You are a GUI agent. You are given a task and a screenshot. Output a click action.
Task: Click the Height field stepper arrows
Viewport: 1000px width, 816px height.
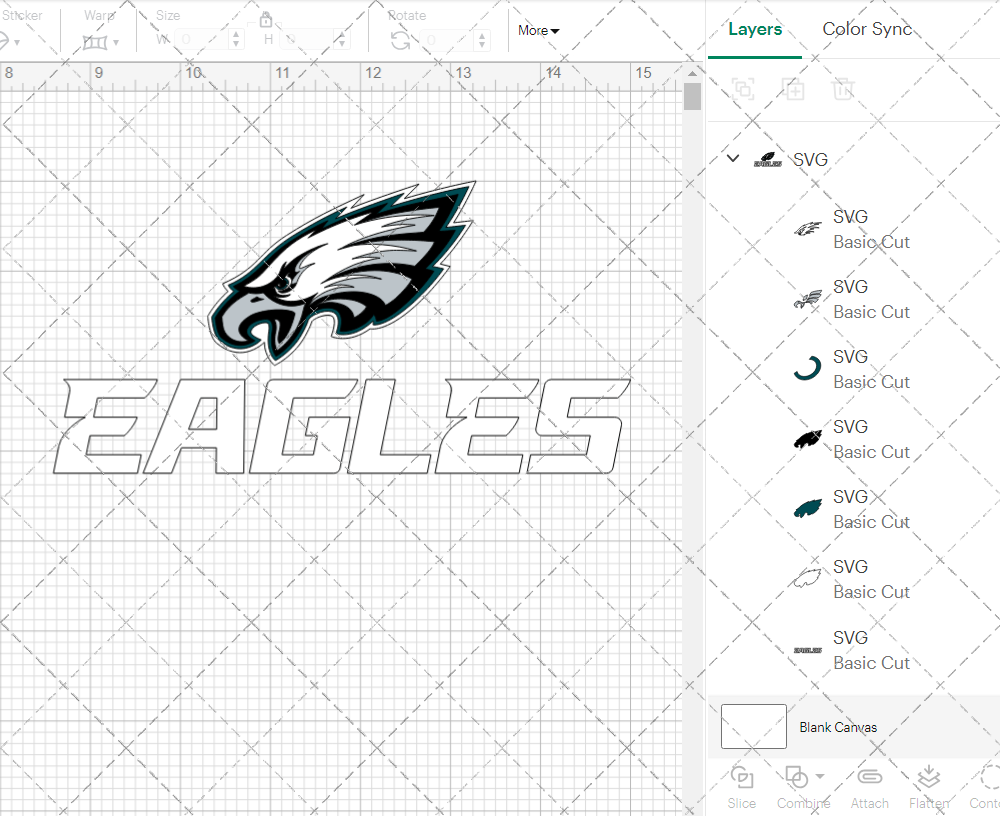pos(341,40)
